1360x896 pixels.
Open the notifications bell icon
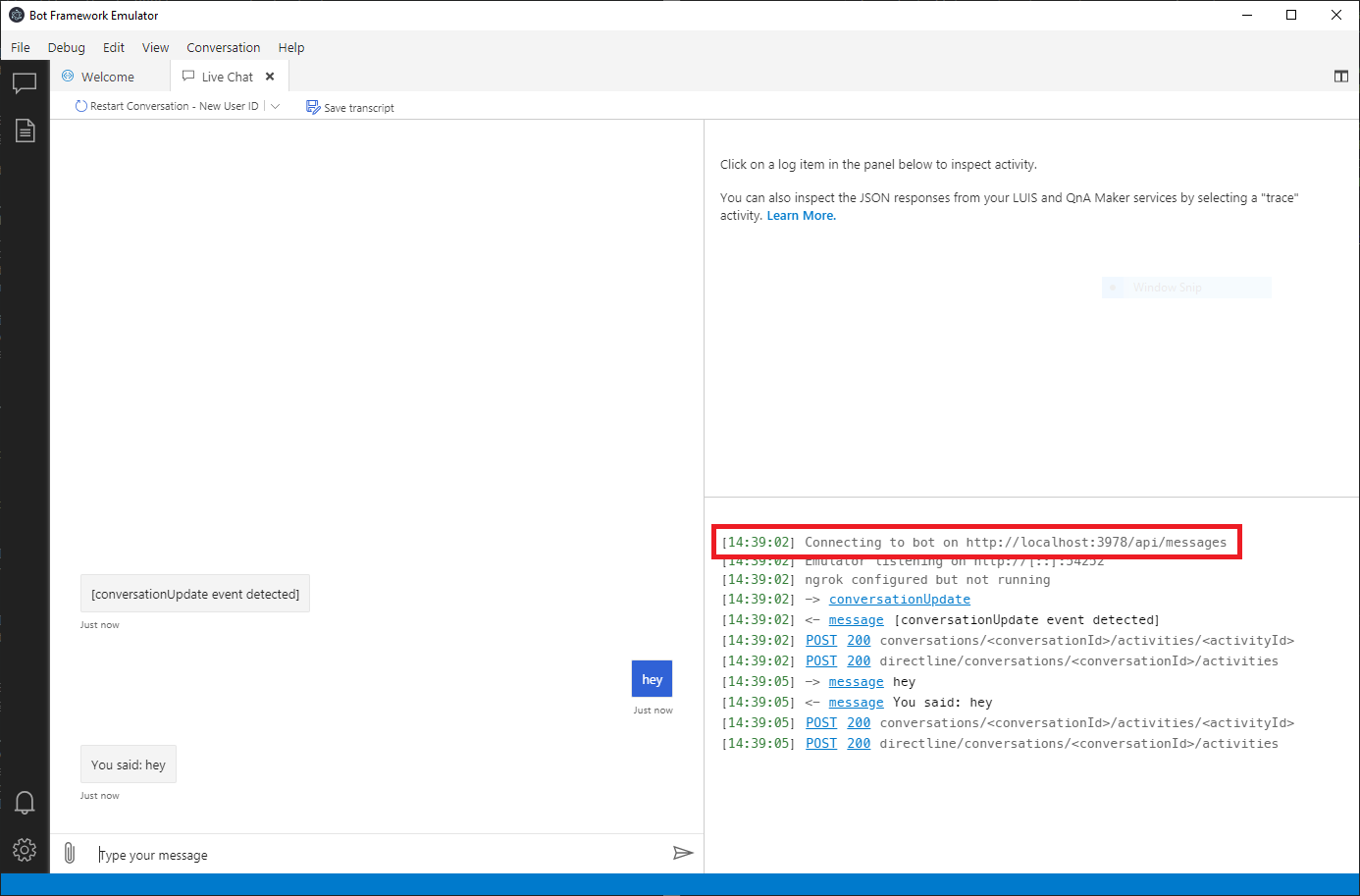click(25, 803)
